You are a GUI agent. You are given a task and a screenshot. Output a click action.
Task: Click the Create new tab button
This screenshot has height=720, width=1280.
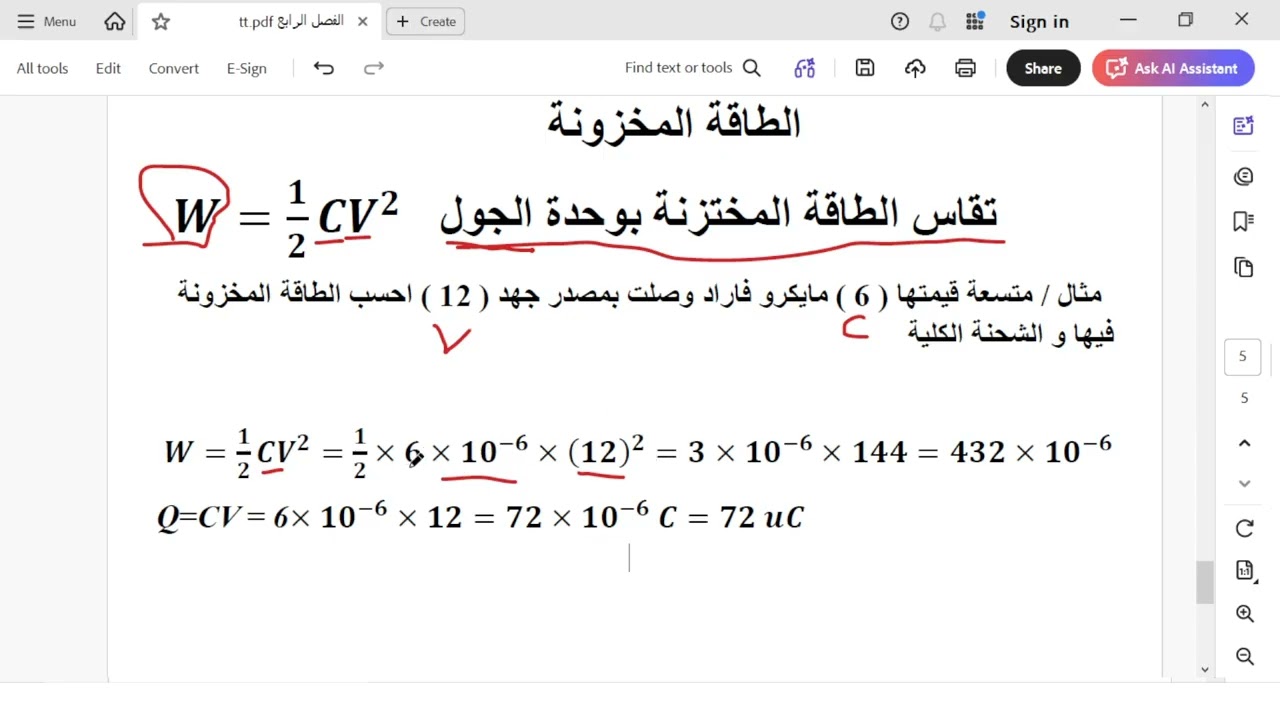click(x=426, y=21)
